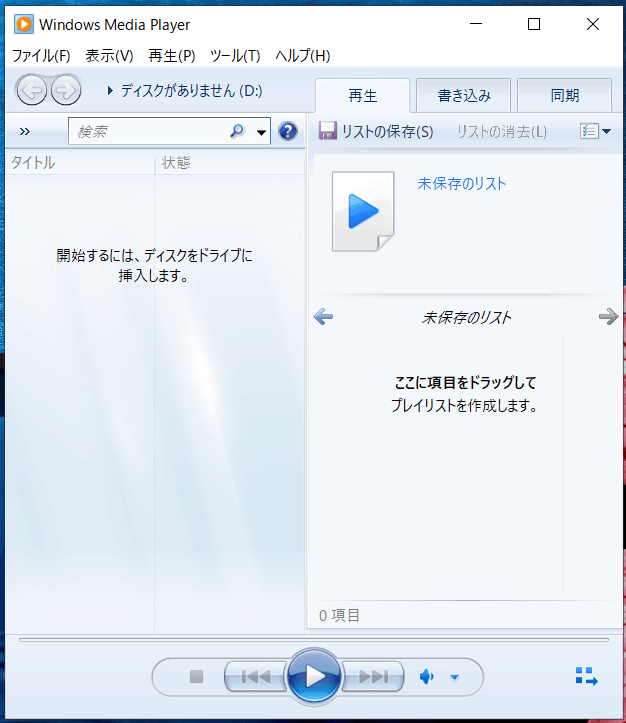The width and height of the screenshot is (626, 723).
Task: Click the 状態 column header
Action: pos(230,163)
